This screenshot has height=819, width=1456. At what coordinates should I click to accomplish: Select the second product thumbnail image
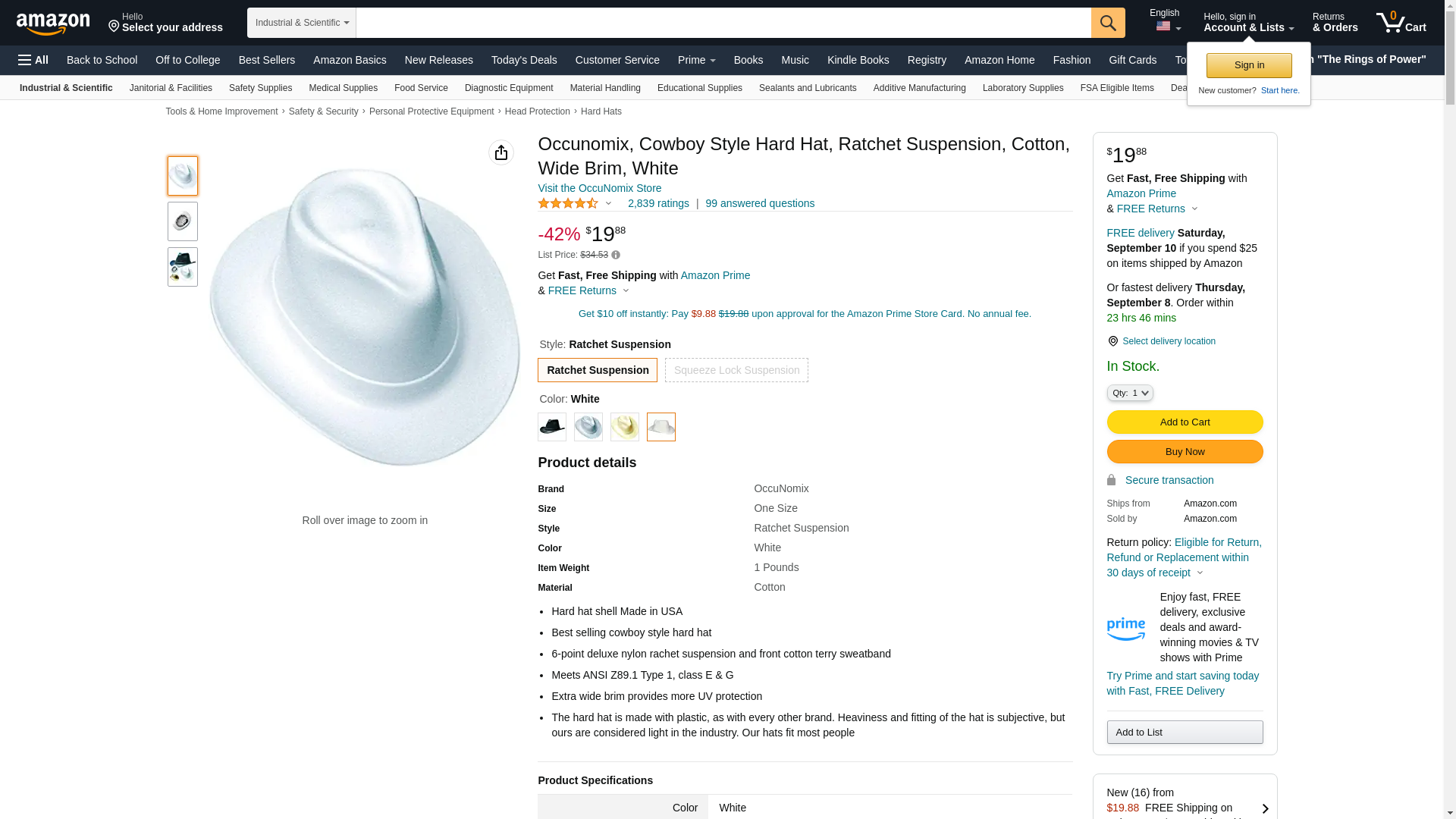pos(183,221)
